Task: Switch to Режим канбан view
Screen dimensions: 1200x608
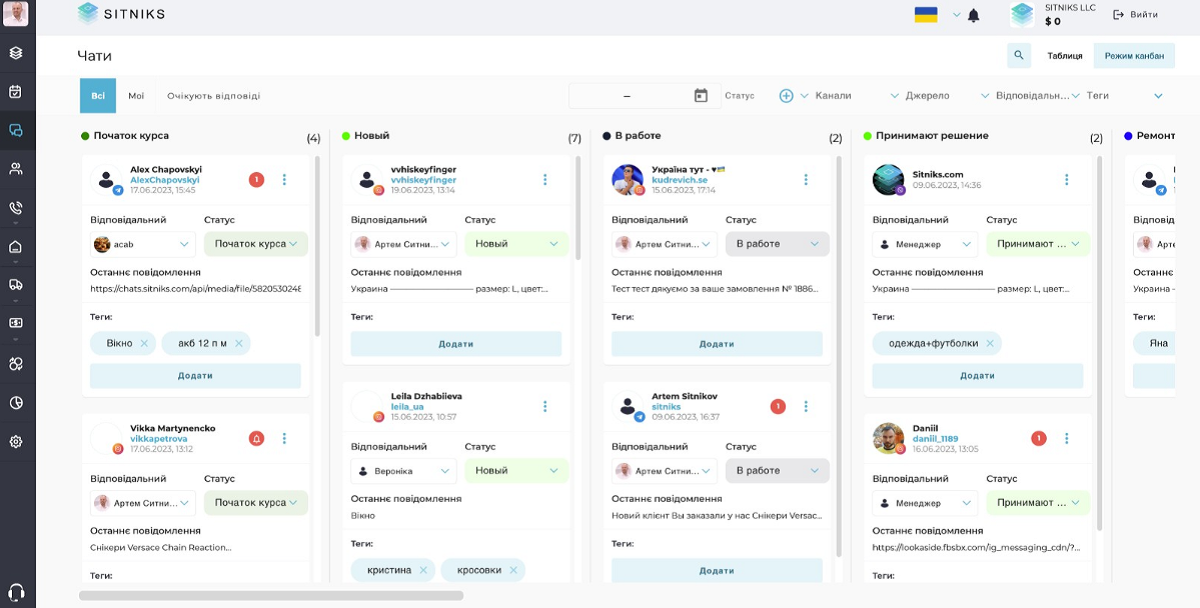Action: point(1134,56)
